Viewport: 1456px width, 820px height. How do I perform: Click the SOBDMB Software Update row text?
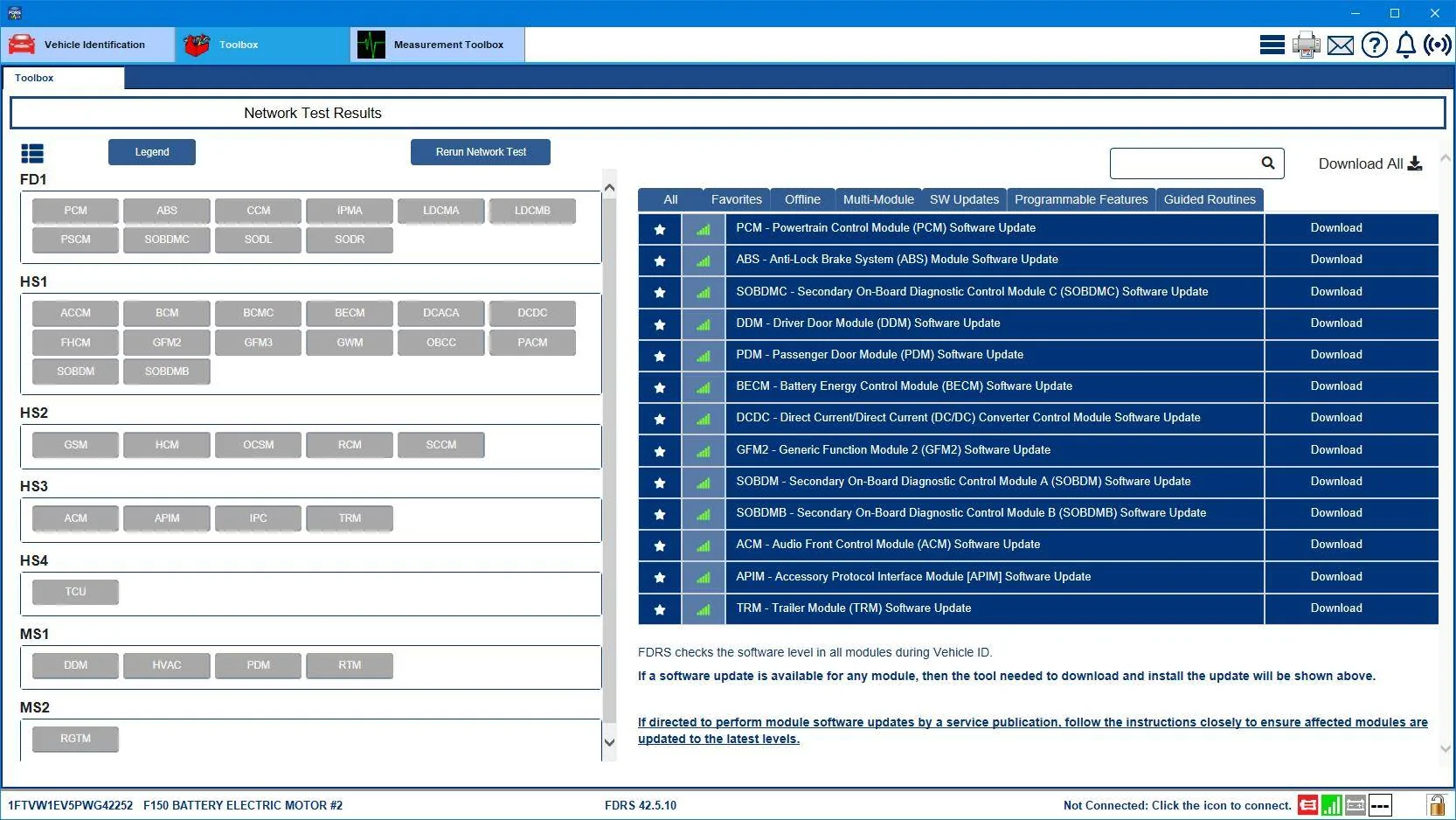971,513
